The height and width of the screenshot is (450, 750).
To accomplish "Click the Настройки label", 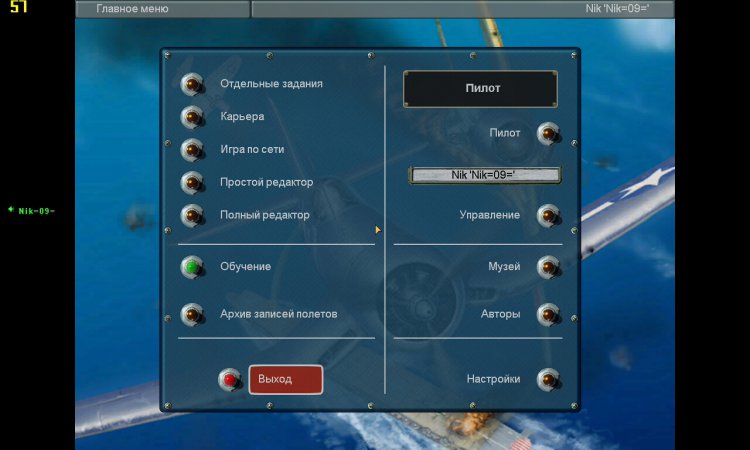I will coord(493,379).
